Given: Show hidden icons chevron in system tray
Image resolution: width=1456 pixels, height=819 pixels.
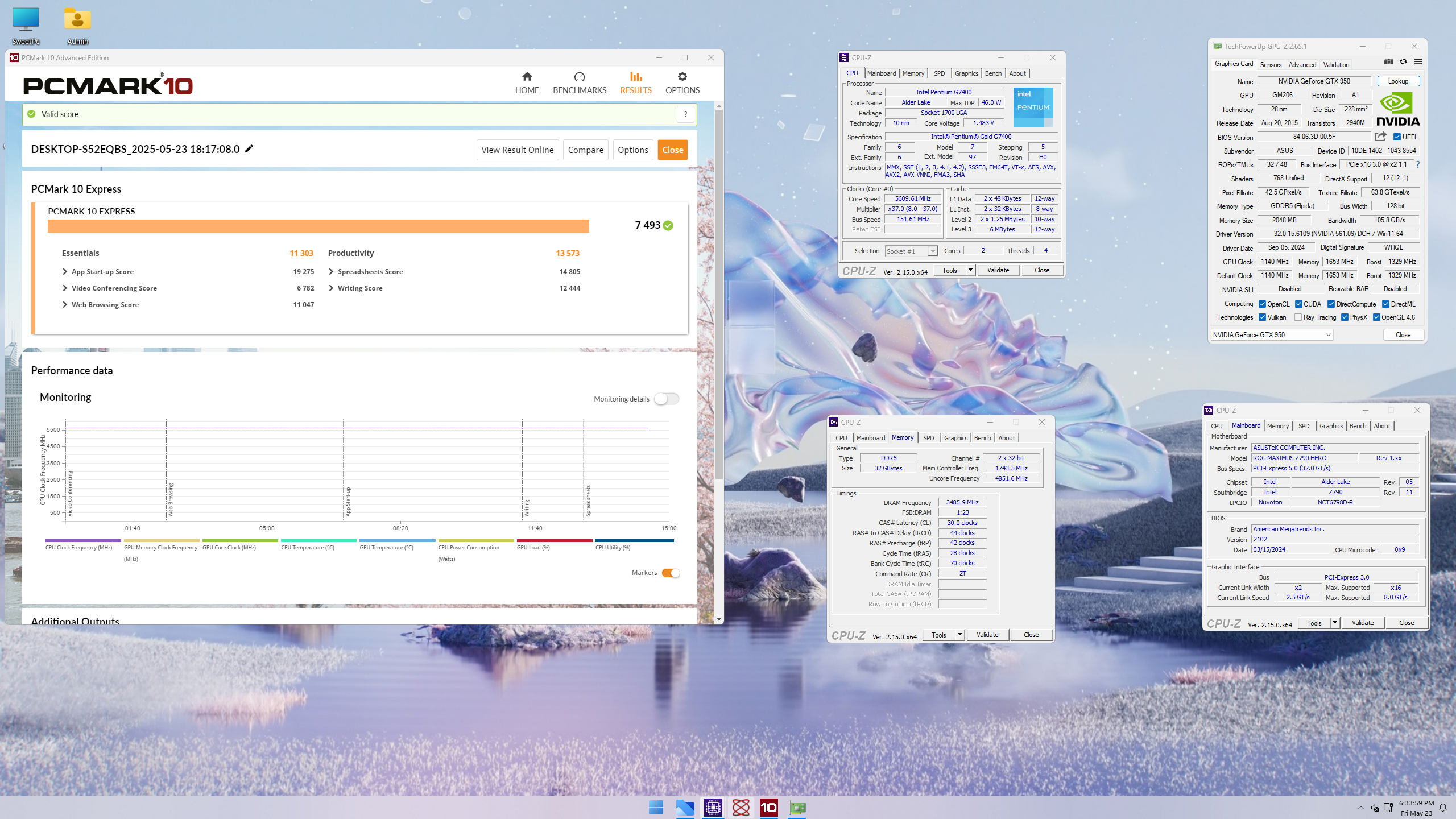Looking at the screenshot, I should (x=1360, y=808).
